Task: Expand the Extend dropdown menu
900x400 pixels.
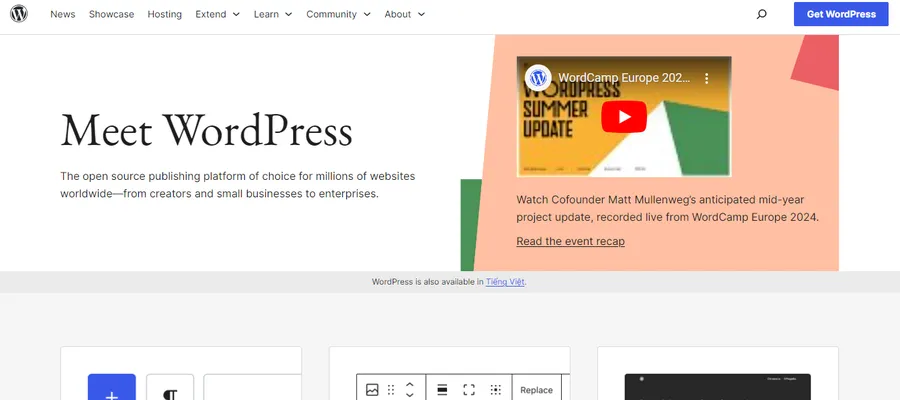Action: pos(218,14)
